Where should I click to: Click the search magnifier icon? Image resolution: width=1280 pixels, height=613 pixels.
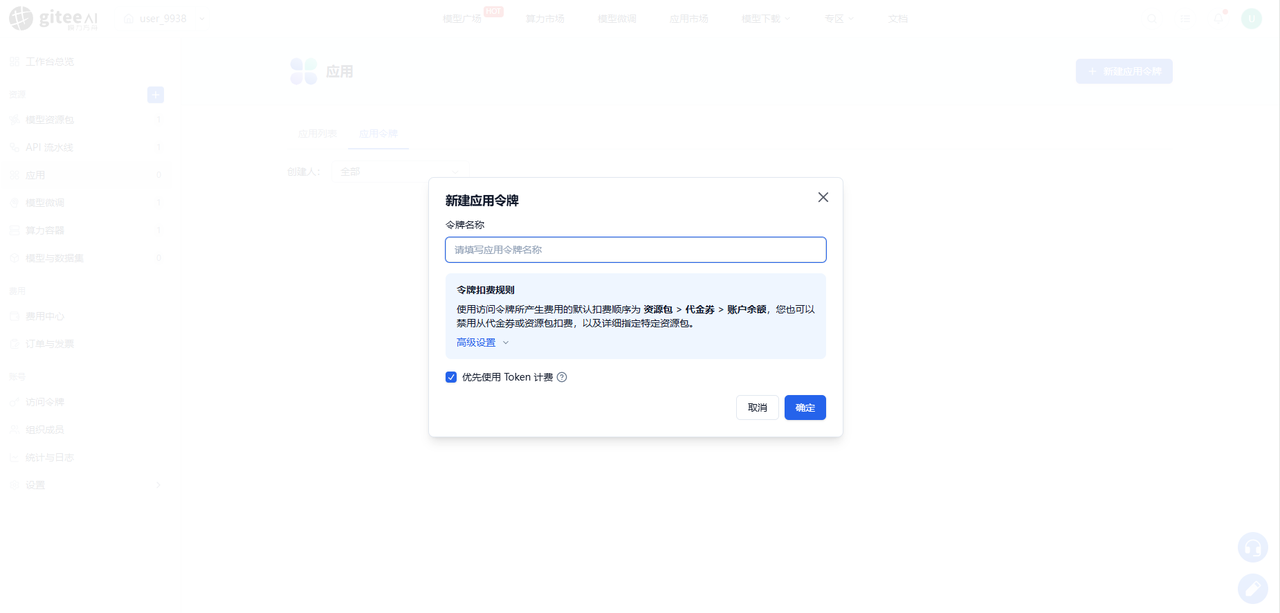[1152, 18]
